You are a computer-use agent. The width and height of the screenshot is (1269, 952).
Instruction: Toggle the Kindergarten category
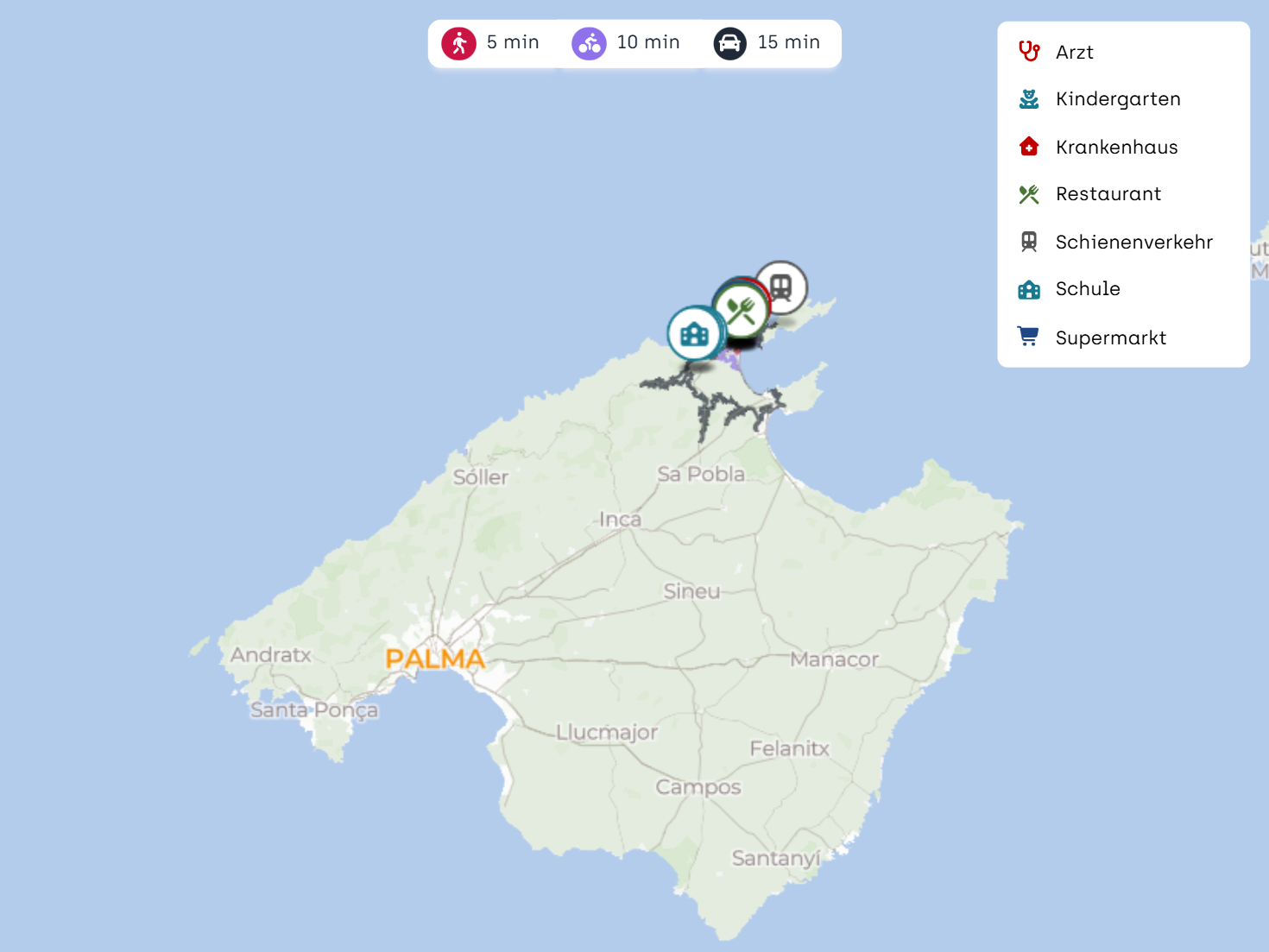coord(1117,99)
